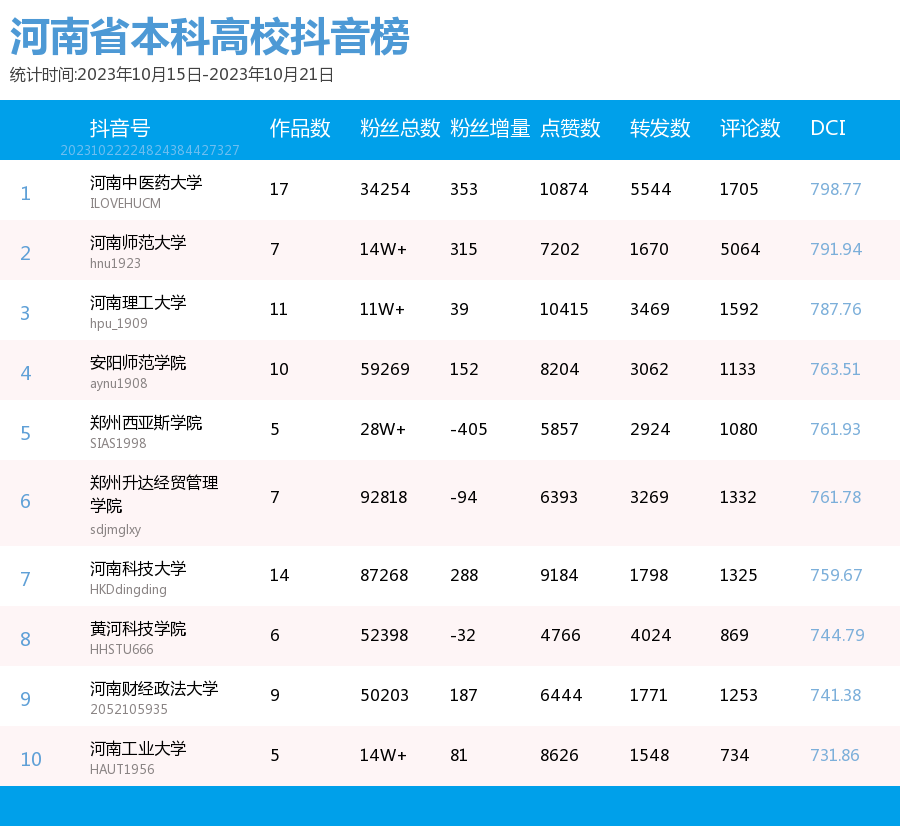The image size is (900, 826).
Task: Click DCI value 761.78
Action: tap(835, 497)
